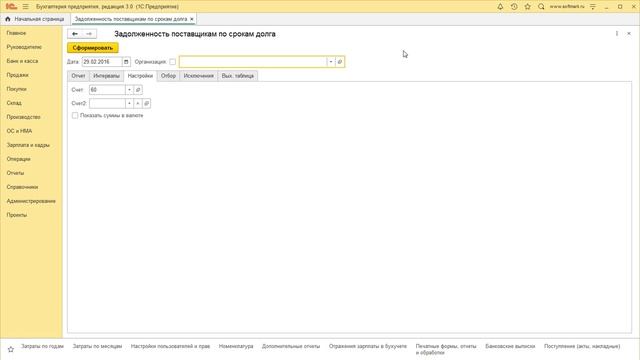Click the Счет2 input field
640x360 pixels.
107,104
